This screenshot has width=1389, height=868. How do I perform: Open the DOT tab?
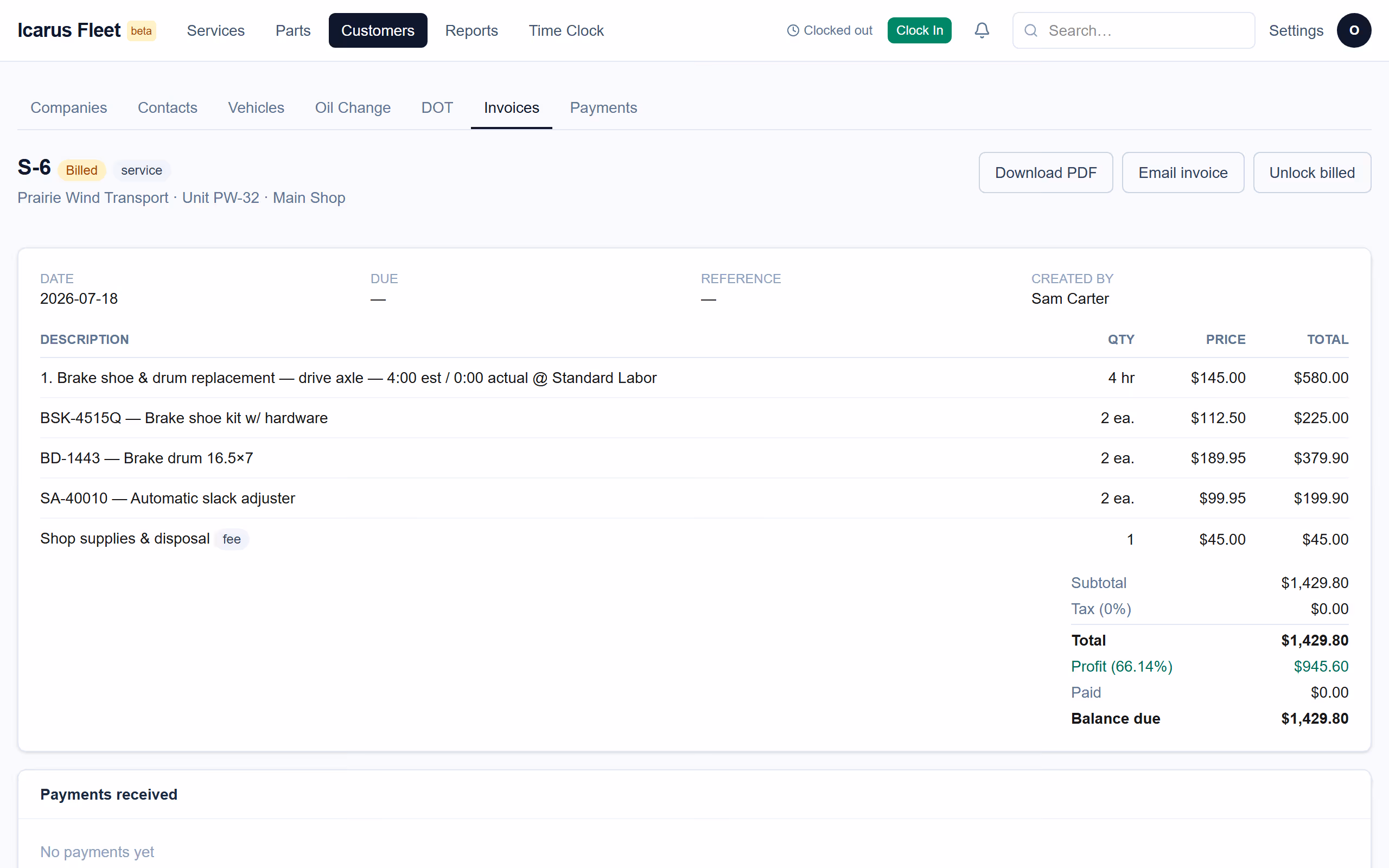pos(437,107)
